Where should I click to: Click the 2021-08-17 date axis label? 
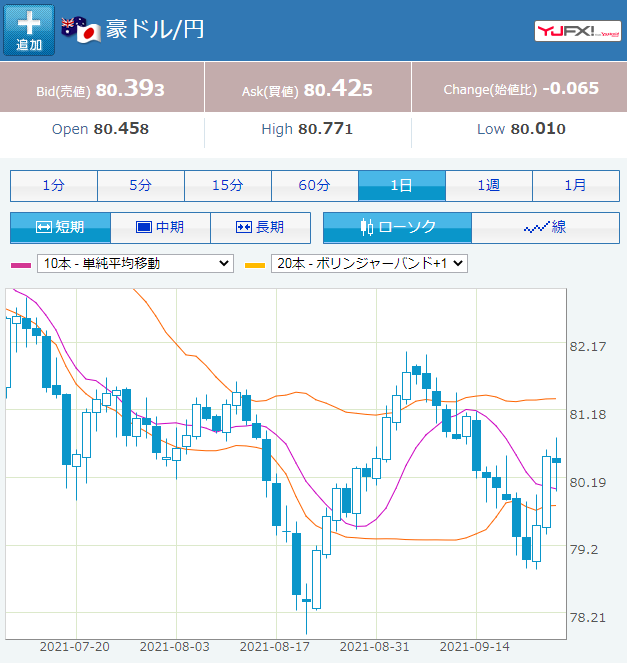coord(275,647)
